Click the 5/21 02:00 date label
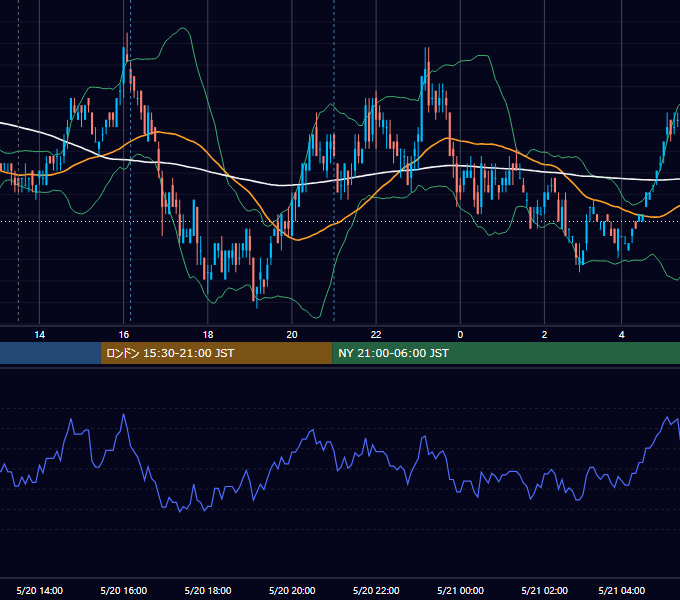680x600 pixels. click(544, 590)
